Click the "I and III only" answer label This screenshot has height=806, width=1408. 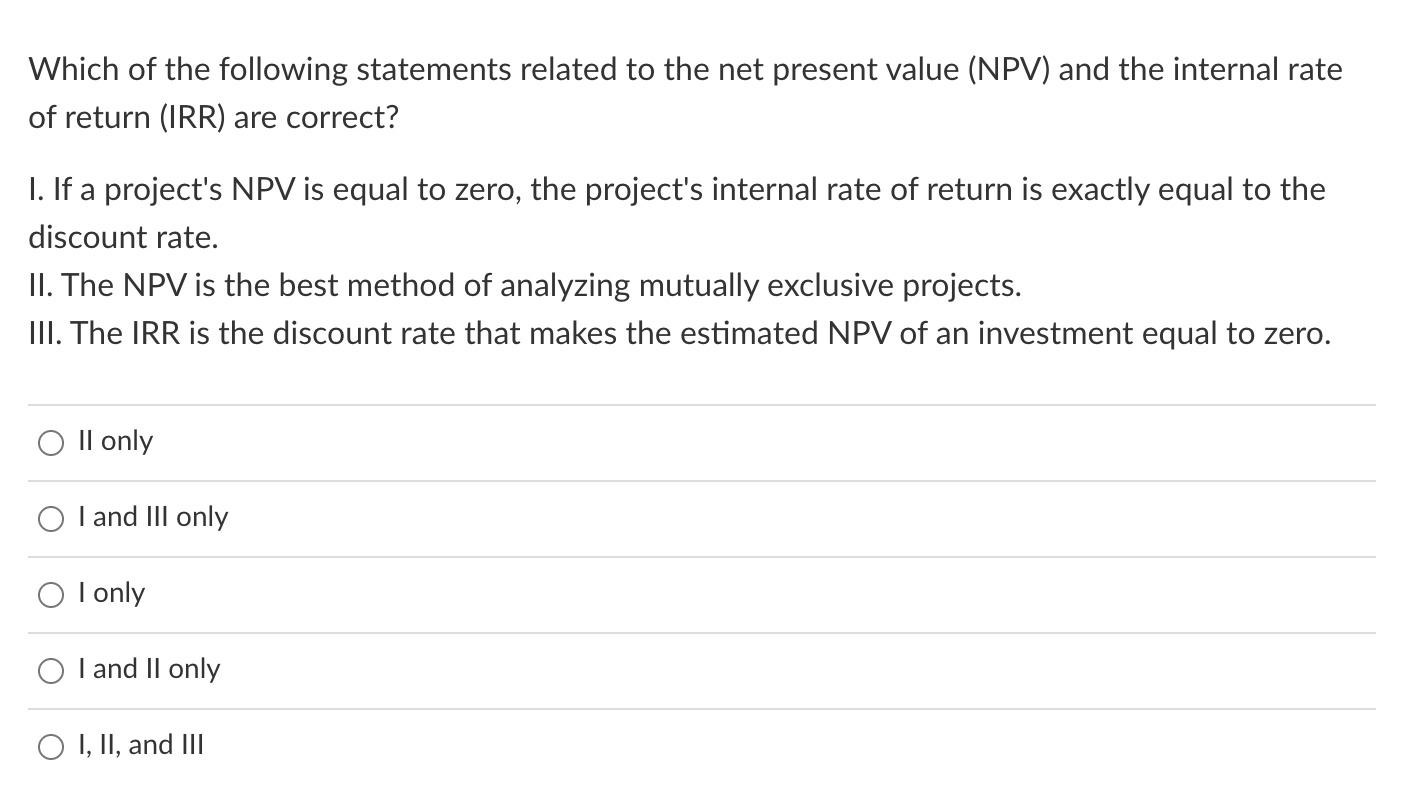[x=153, y=517]
